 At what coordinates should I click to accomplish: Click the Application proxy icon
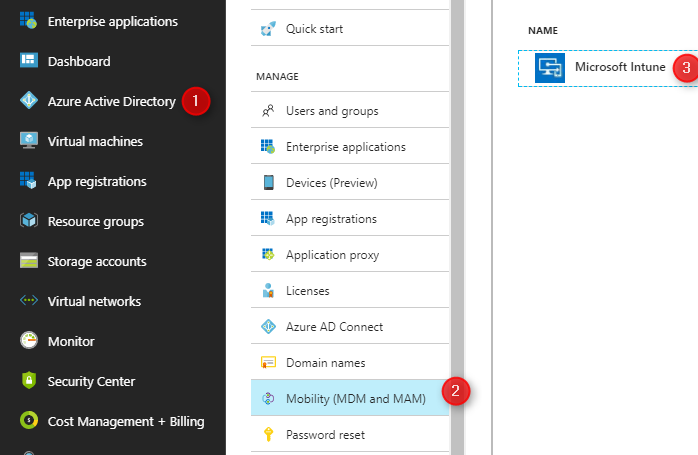268,254
